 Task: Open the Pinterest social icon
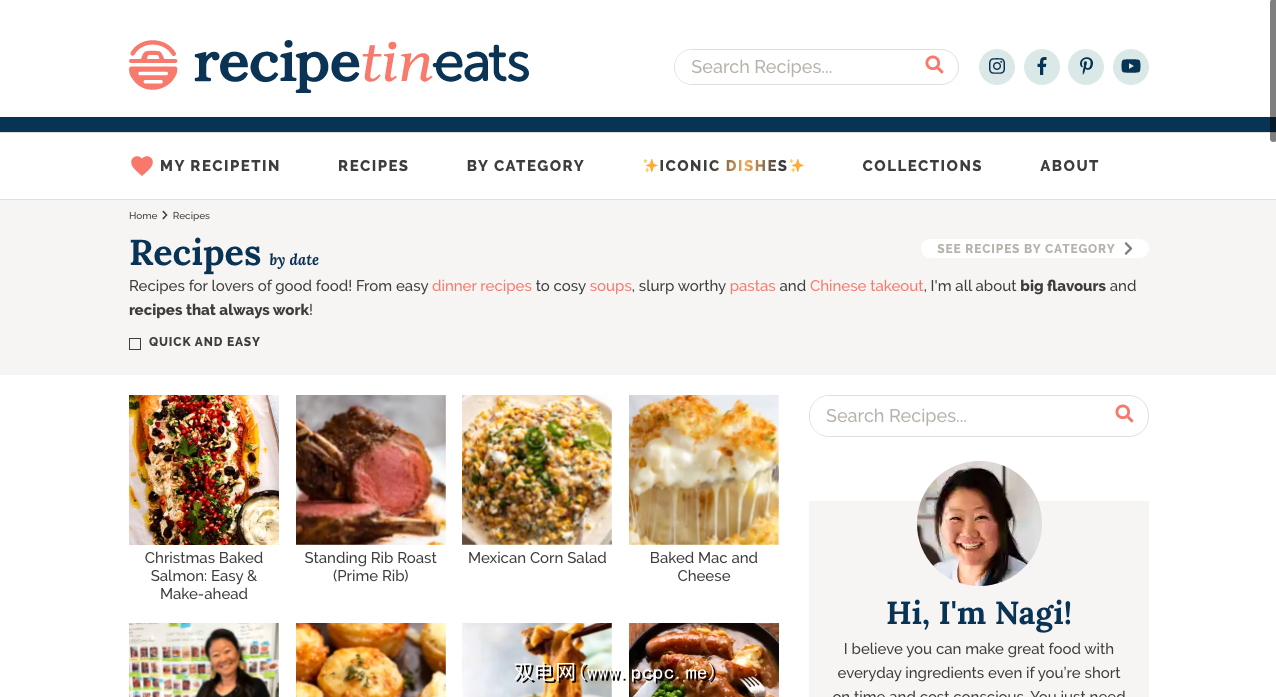pos(1086,67)
